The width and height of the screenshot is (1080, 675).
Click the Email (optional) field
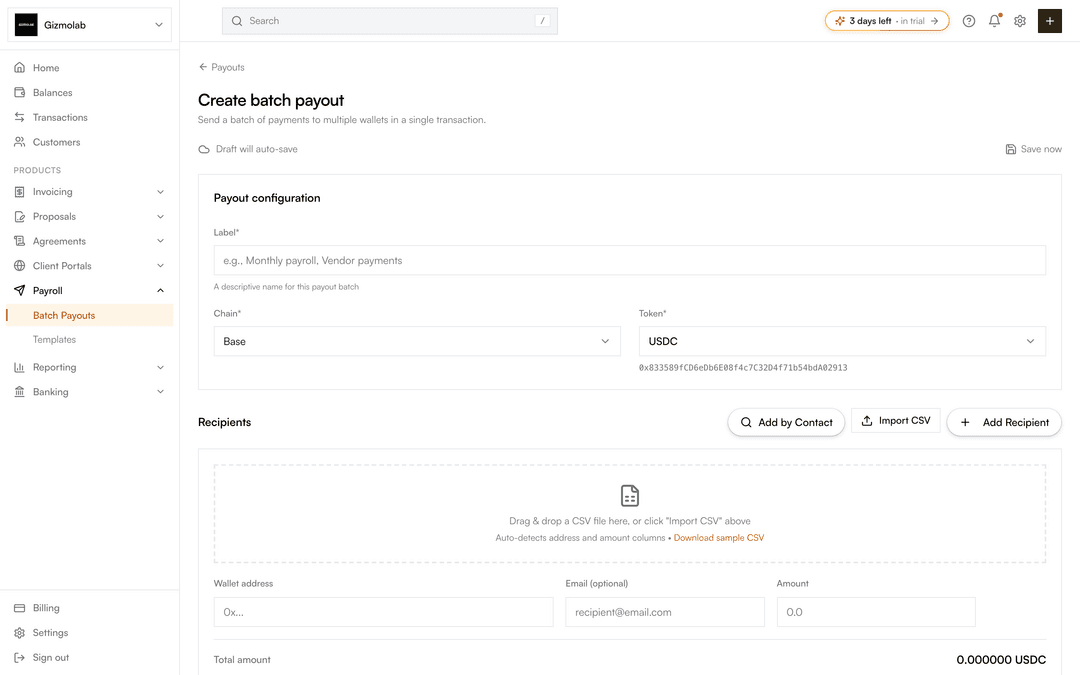(x=665, y=612)
